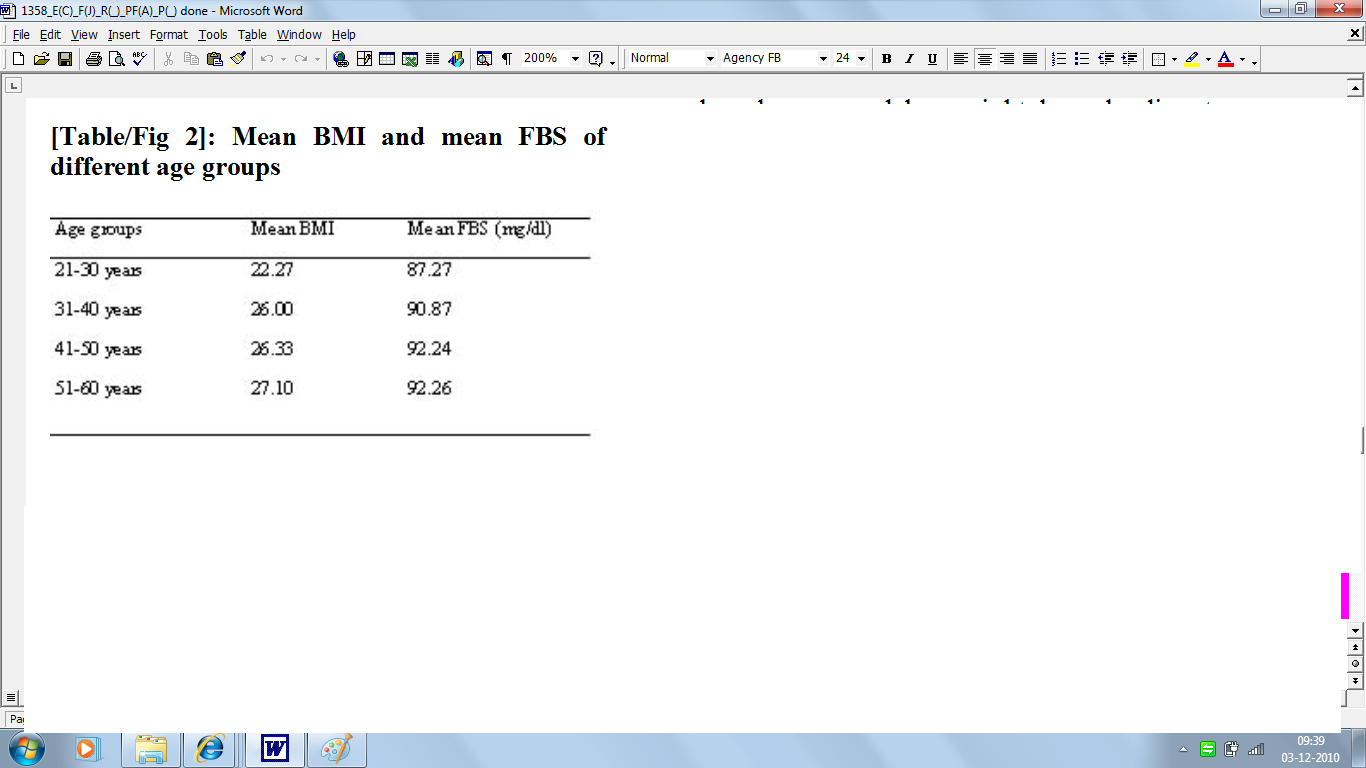1366x768 pixels.
Task: Toggle Show/Hide paragraph marks
Action: click(x=507, y=59)
